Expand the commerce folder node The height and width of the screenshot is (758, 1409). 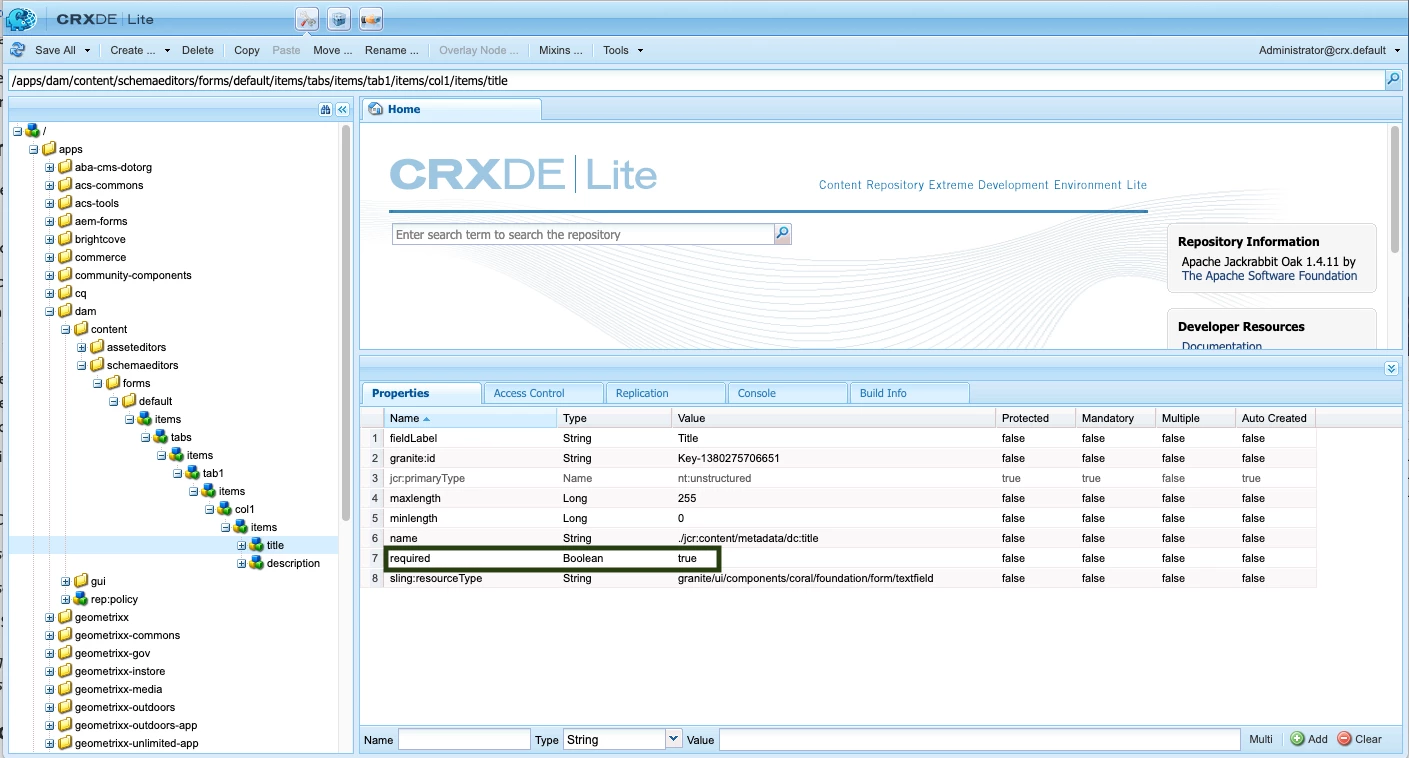click(49, 257)
